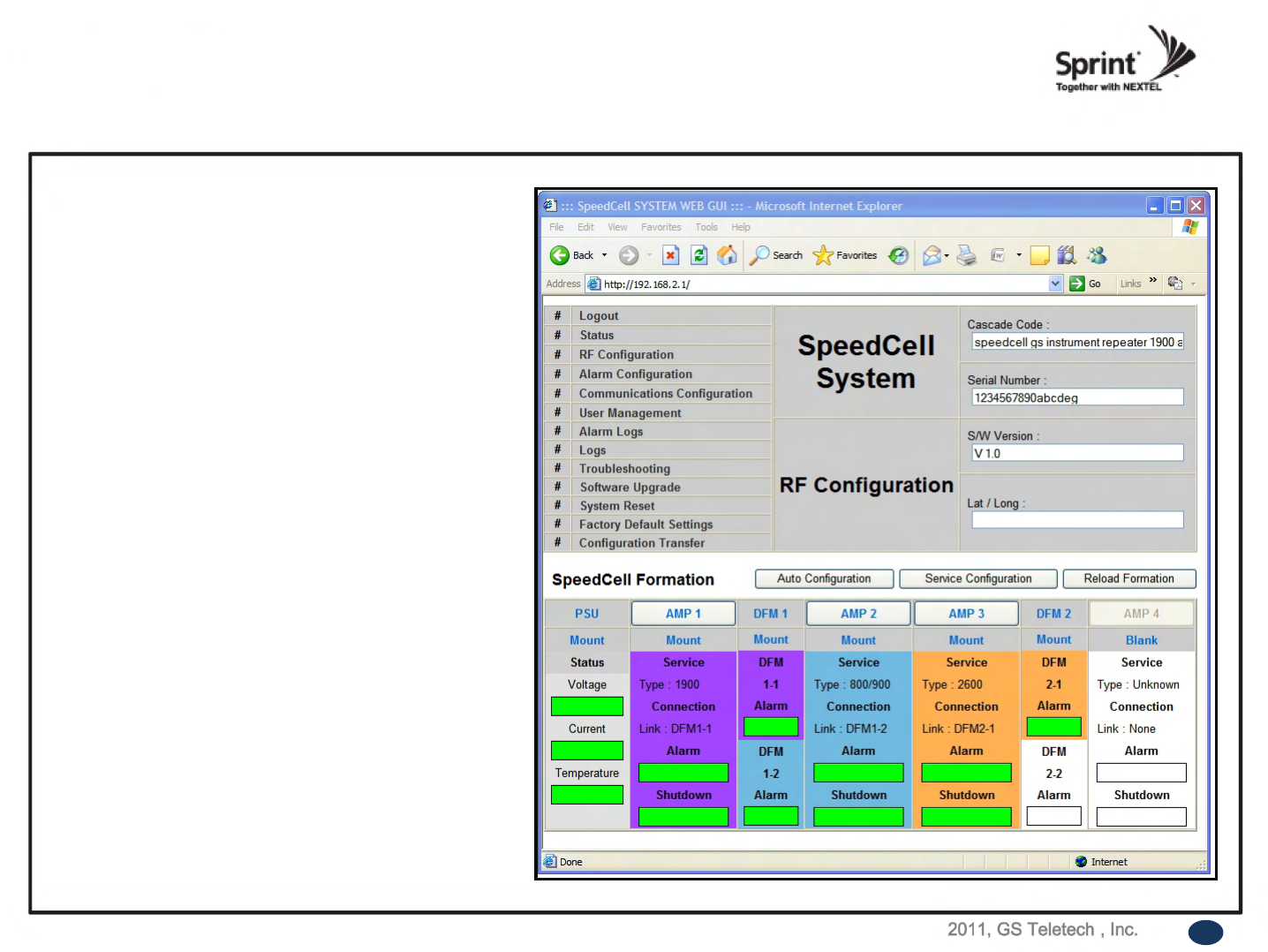1268x952 pixels.
Task: Click the Print icon
Action: (x=967, y=255)
